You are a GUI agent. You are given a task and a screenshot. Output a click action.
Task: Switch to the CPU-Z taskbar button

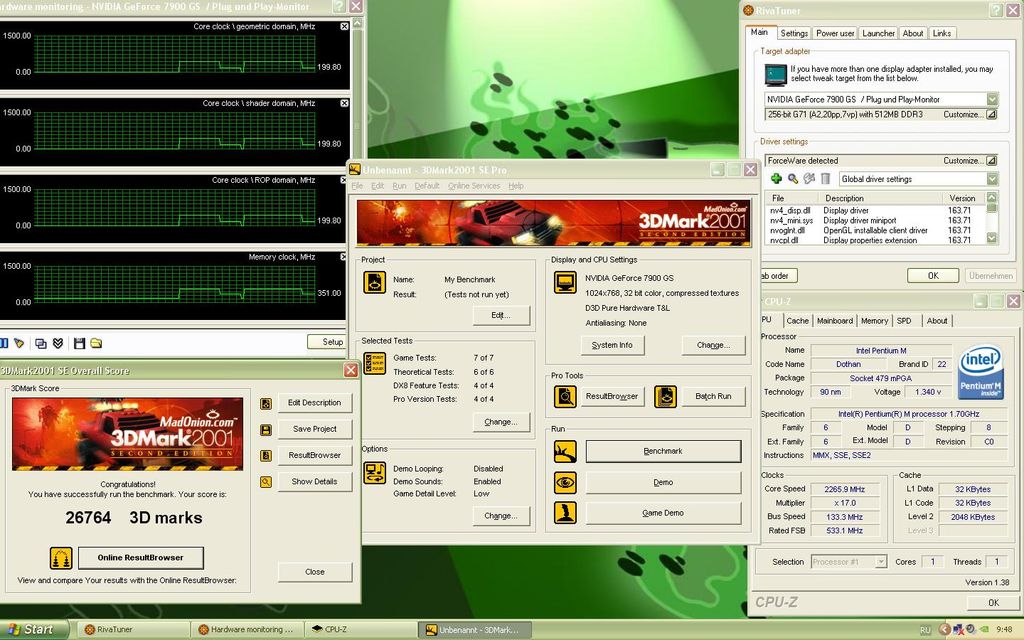click(x=359, y=630)
